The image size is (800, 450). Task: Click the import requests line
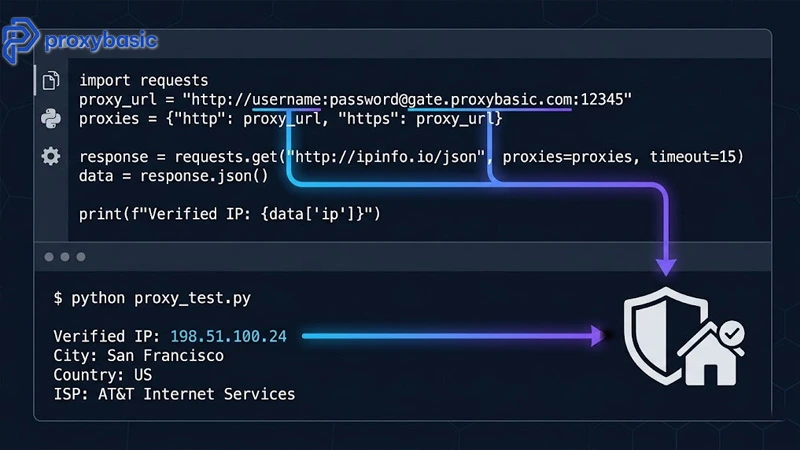[143, 80]
